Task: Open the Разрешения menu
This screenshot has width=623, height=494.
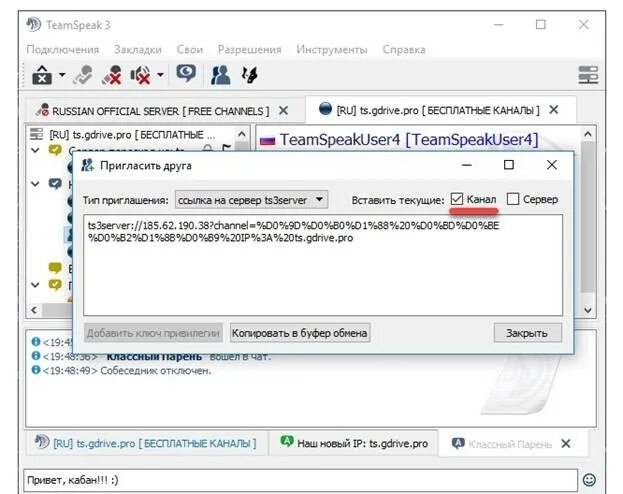Action: click(x=250, y=50)
